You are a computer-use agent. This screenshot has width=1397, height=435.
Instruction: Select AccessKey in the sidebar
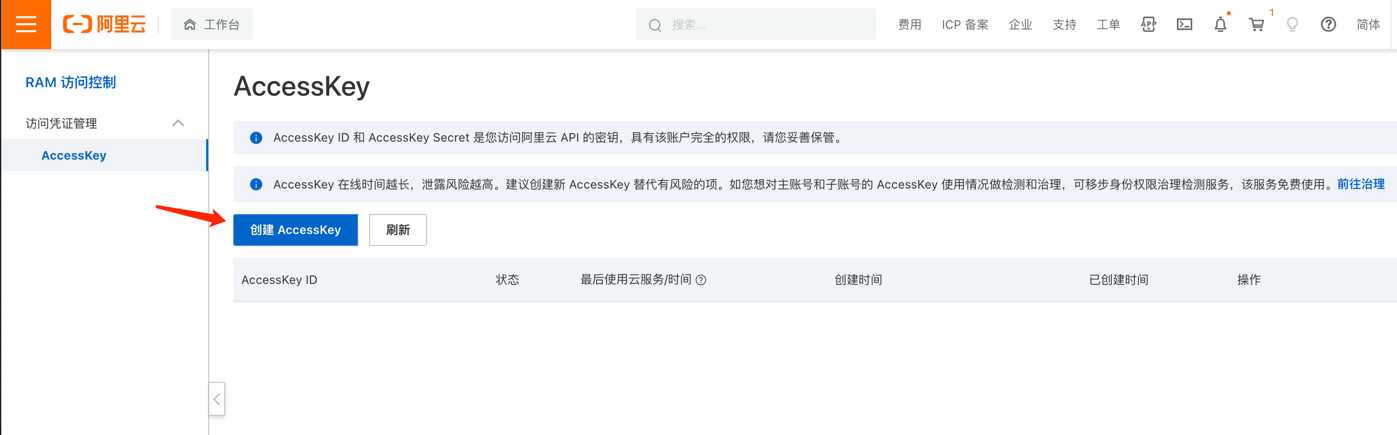click(104, 155)
